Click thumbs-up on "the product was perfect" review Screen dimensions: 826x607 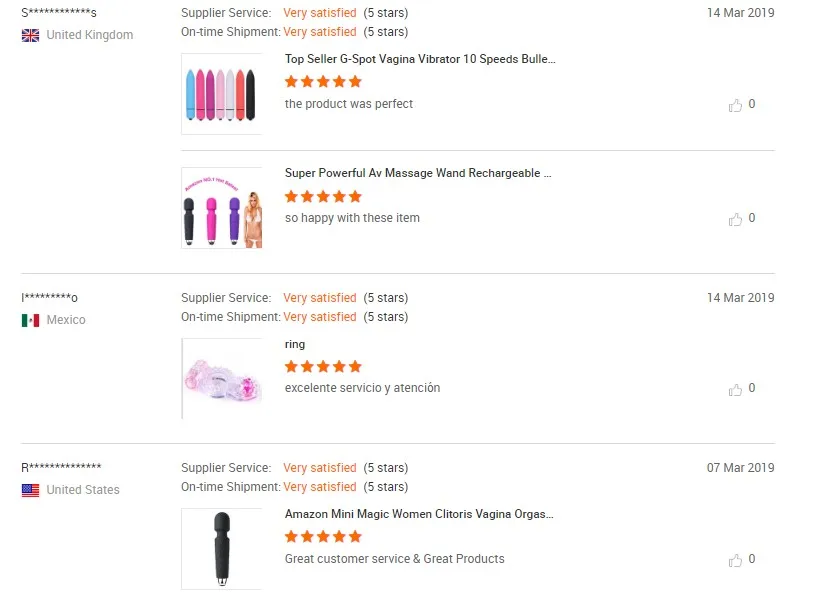(736, 105)
